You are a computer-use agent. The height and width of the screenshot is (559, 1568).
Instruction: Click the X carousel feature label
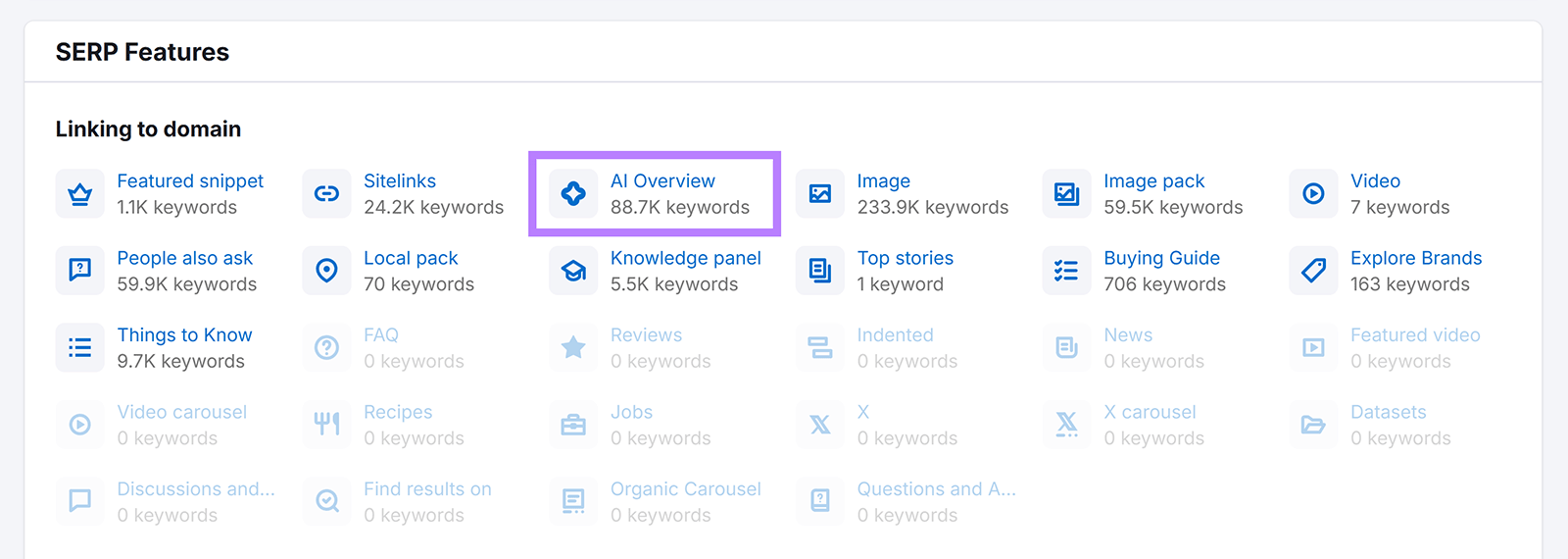[1150, 412]
